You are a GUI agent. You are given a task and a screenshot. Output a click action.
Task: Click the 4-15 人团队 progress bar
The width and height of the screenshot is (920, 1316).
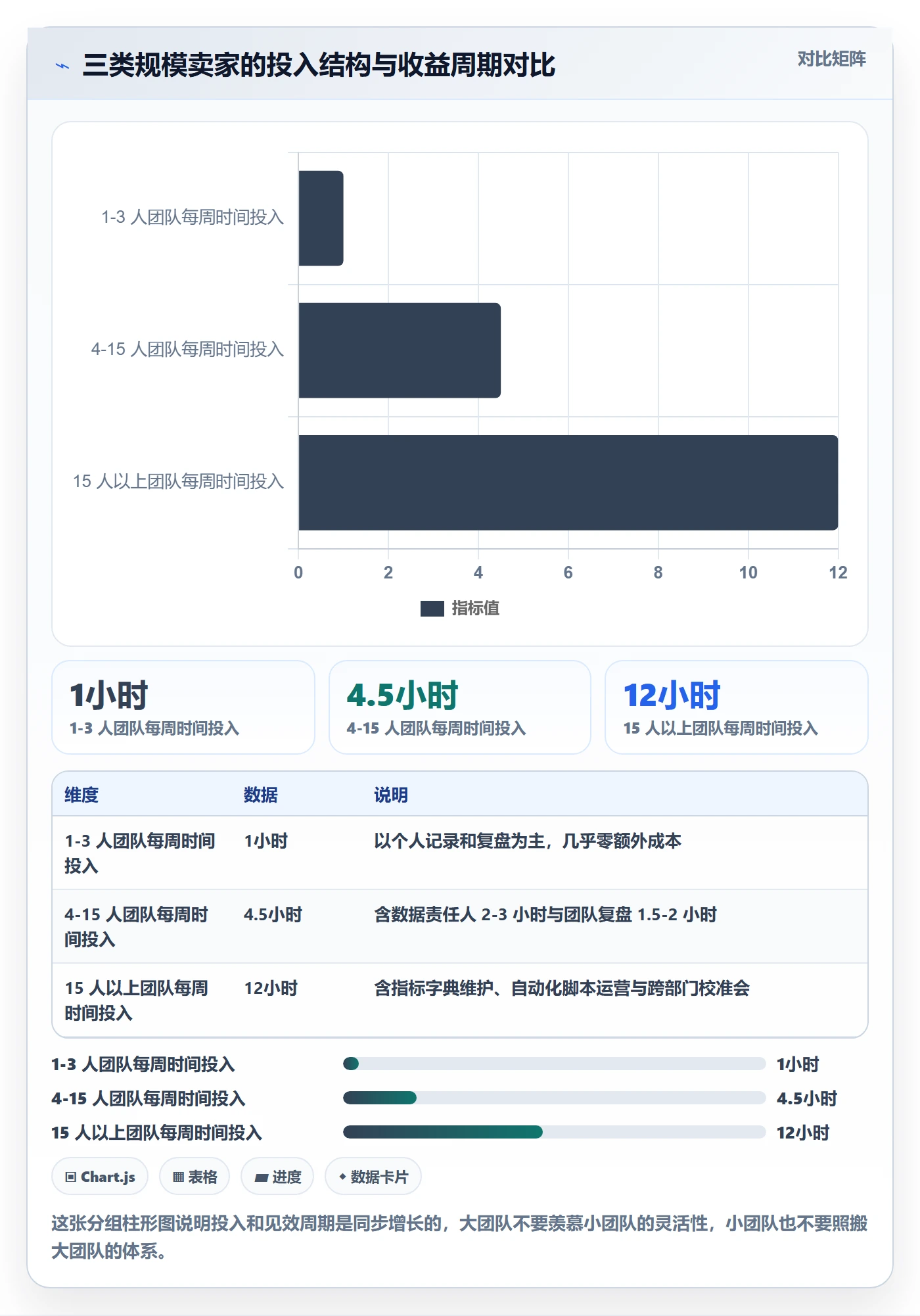tap(554, 1098)
